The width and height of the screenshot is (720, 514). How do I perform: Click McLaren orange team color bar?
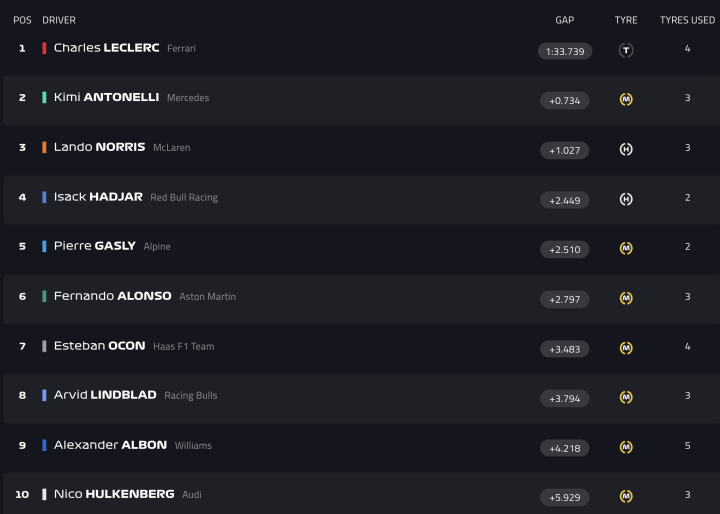tap(44, 147)
